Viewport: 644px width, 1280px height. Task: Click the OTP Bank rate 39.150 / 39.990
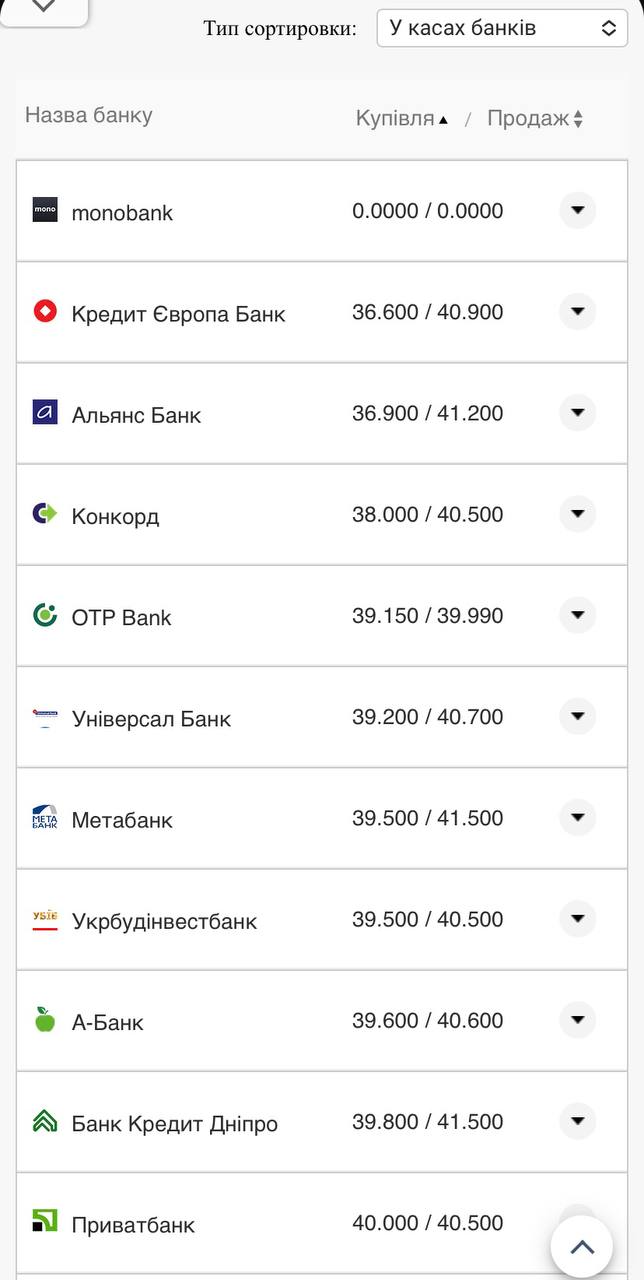[x=427, y=616]
